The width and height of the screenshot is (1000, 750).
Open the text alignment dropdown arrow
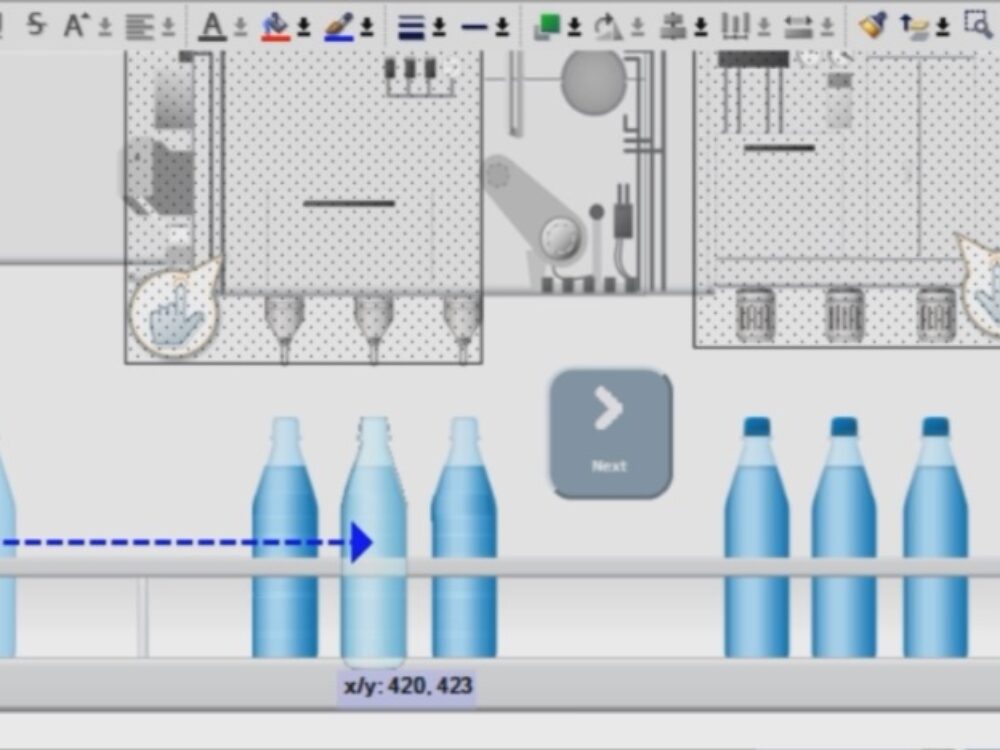[168, 27]
